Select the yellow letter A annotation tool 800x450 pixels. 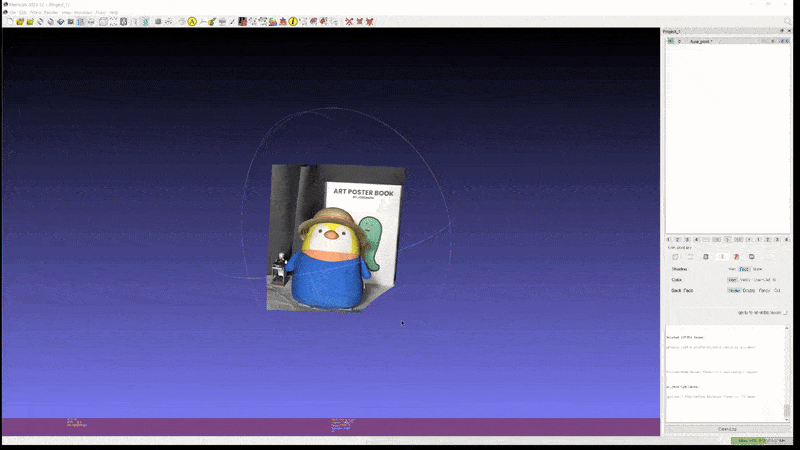[192, 21]
